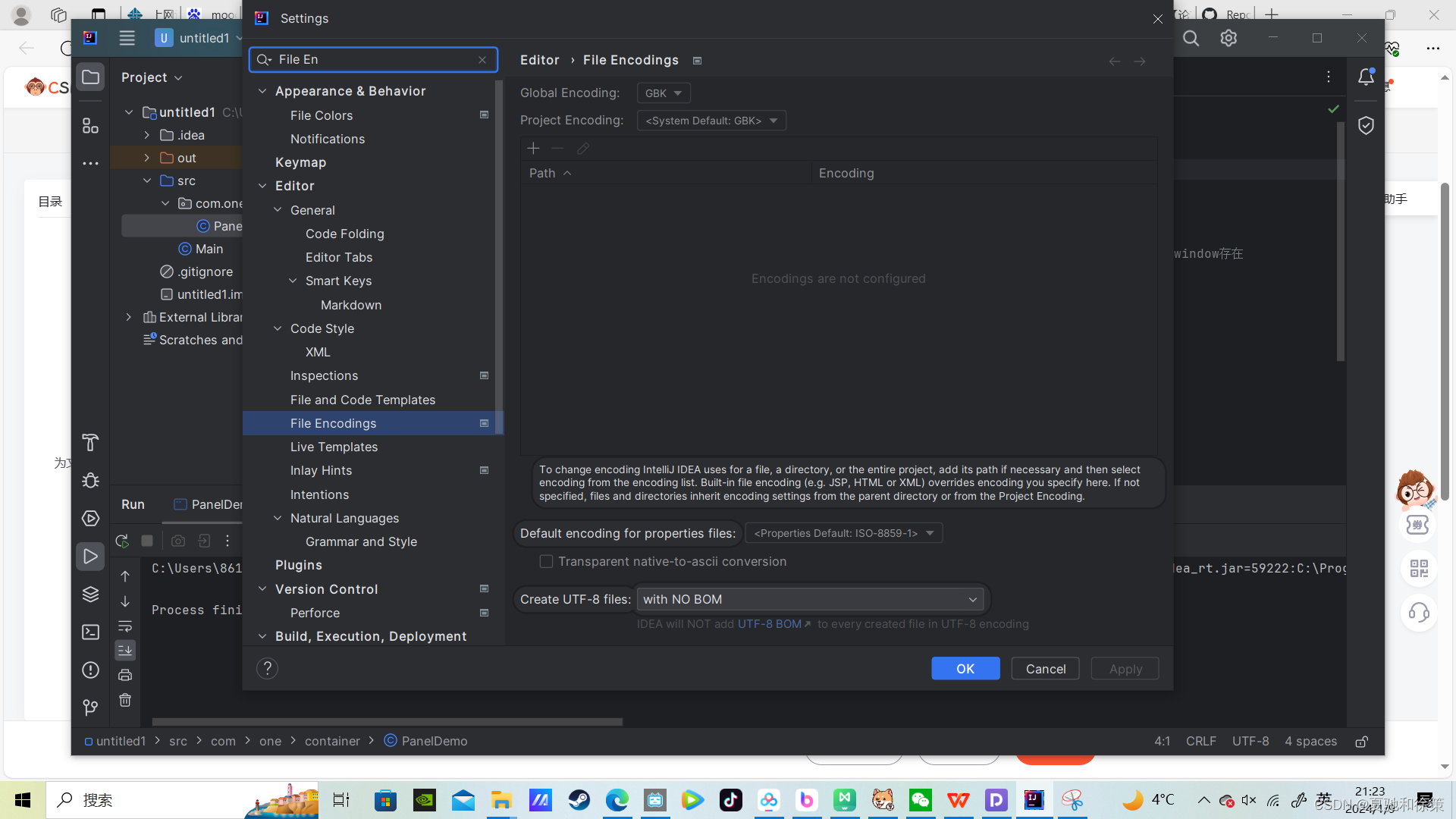Open IDE notifications bell icon
Image resolution: width=1456 pixels, height=819 pixels.
click(1366, 77)
